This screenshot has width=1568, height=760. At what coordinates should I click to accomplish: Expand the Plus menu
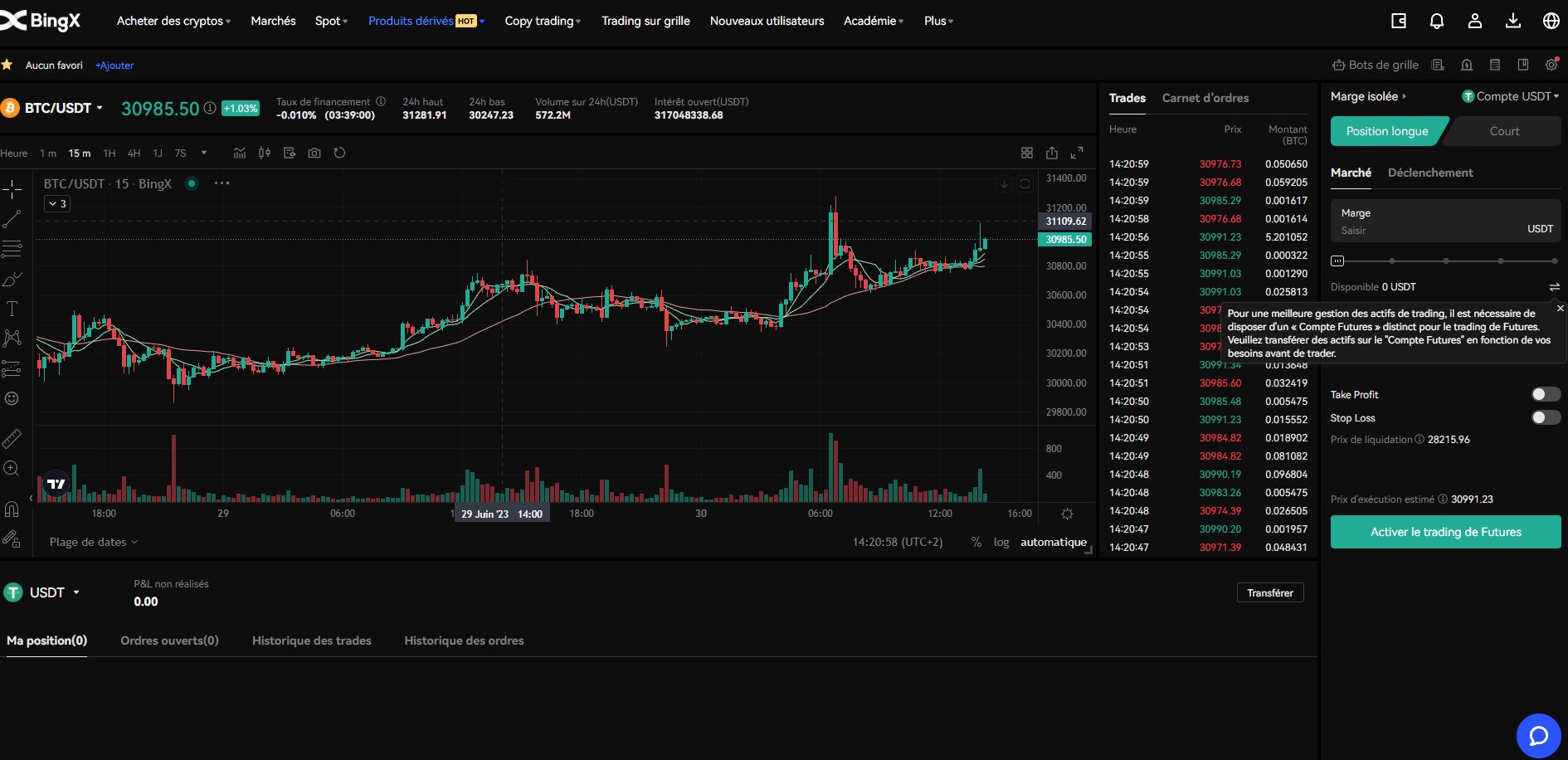point(938,21)
